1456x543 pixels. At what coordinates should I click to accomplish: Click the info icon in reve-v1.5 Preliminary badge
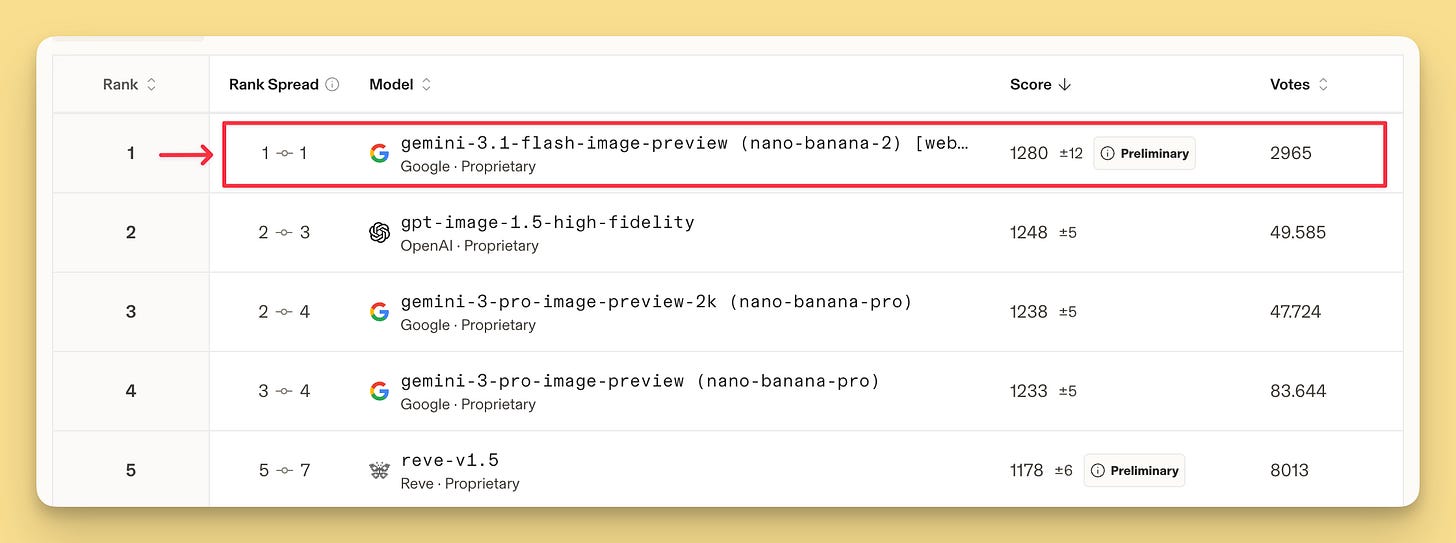[x=1097, y=471]
